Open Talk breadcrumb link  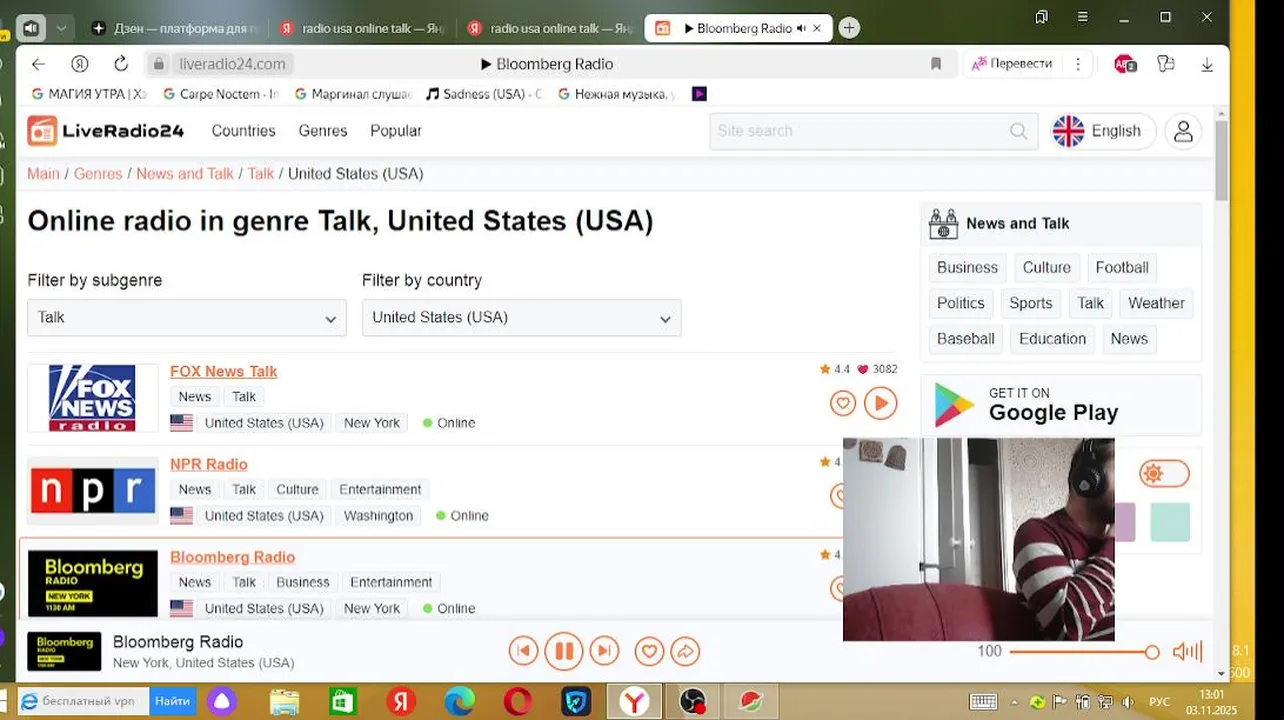(x=261, y=174)
